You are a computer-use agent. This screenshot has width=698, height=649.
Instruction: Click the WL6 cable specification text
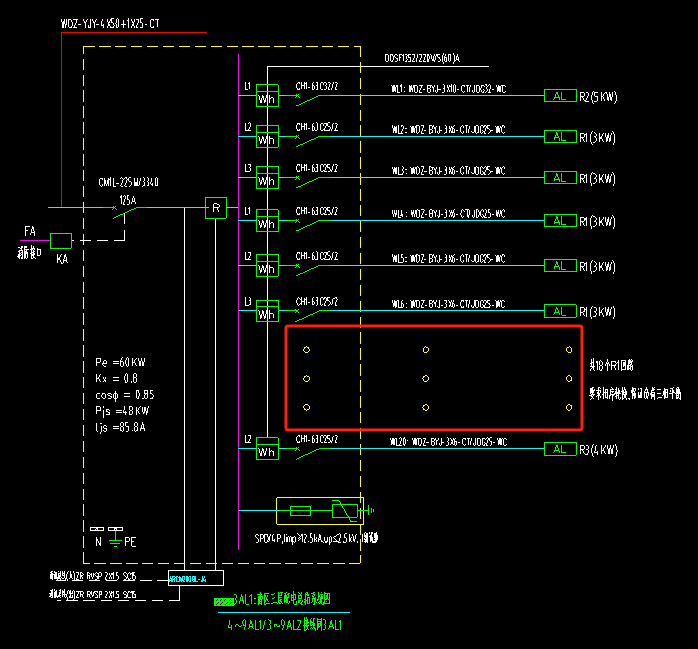(x=448, y=304)
